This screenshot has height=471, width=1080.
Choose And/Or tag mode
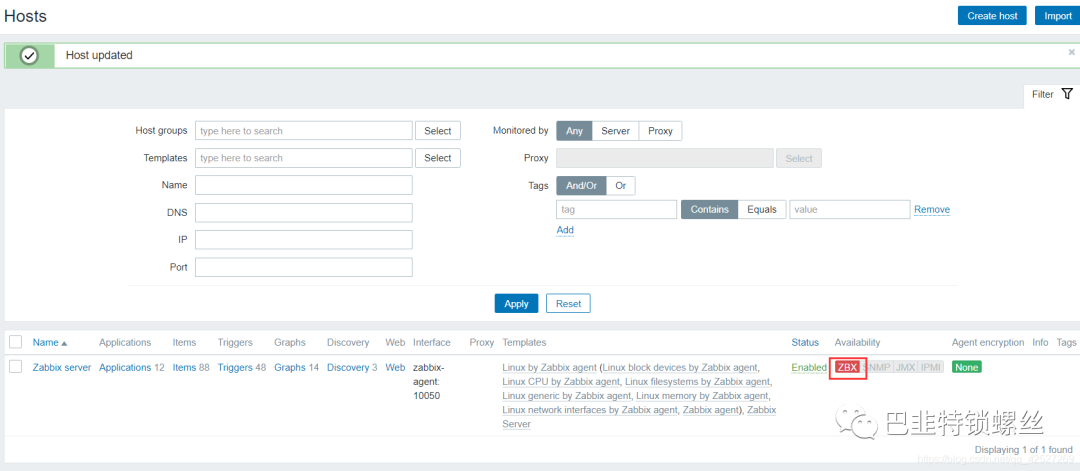(x=581, y=186)
